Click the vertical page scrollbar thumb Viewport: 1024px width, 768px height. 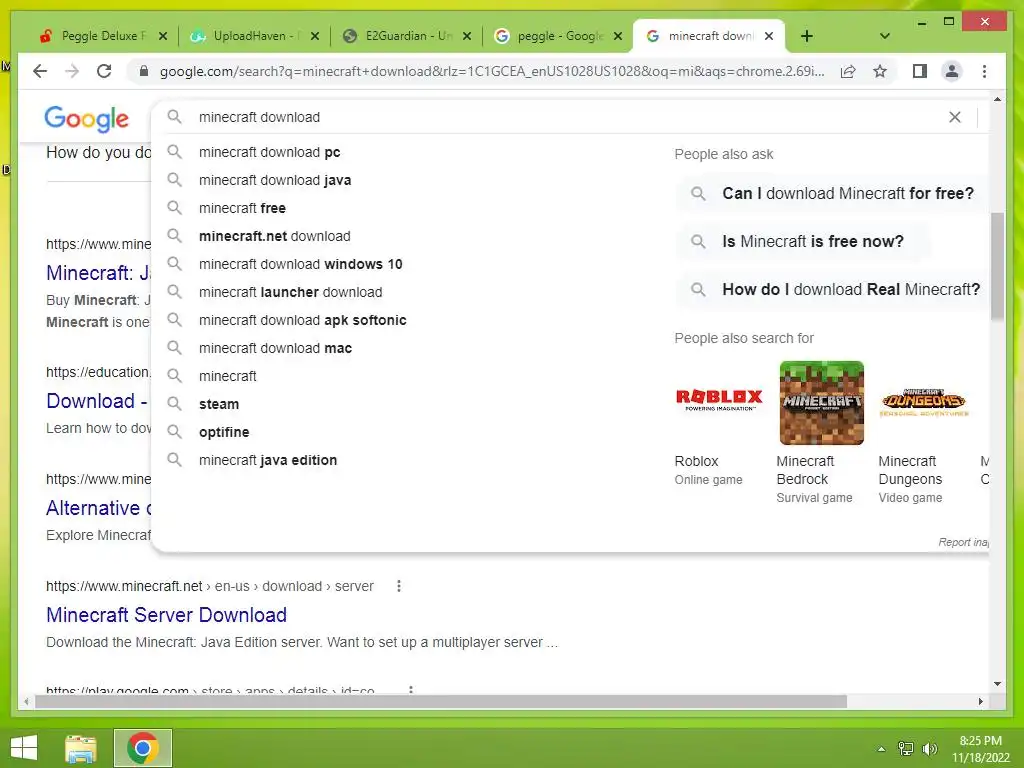click(997, 266)
